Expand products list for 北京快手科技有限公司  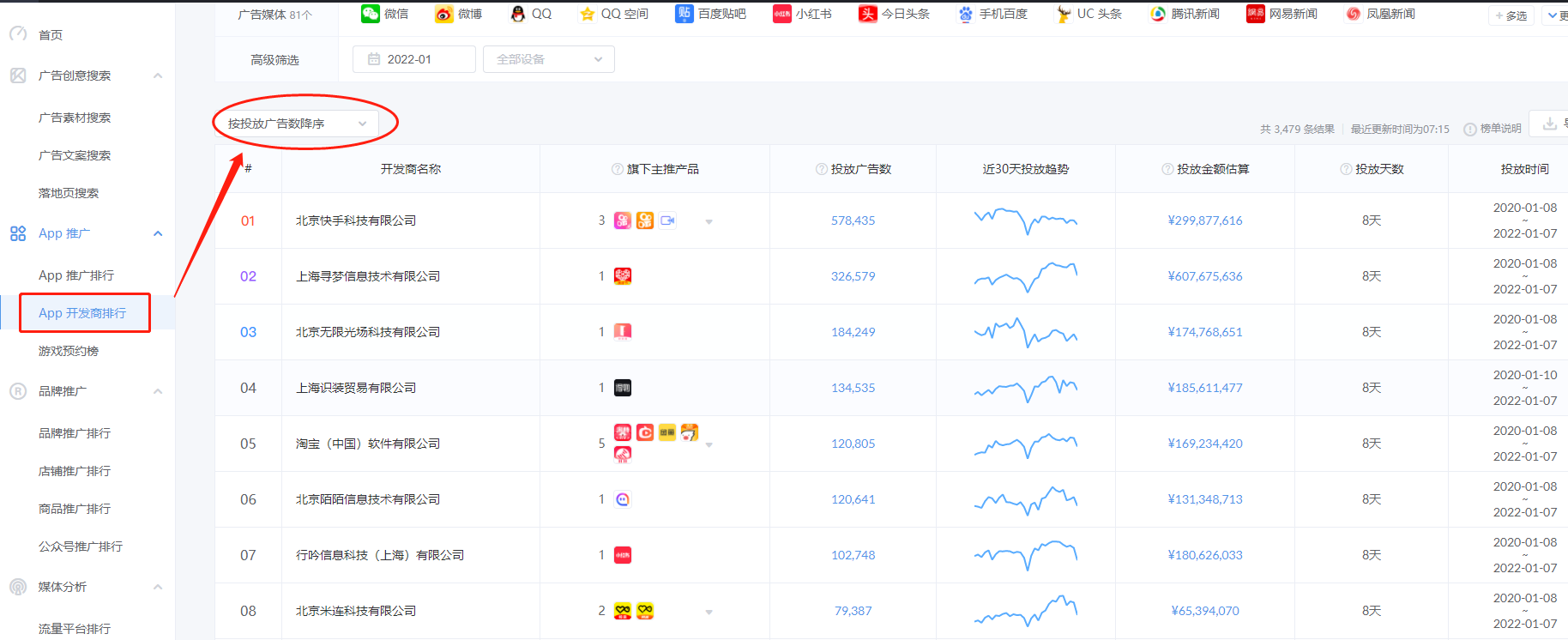tap(709, 221)
